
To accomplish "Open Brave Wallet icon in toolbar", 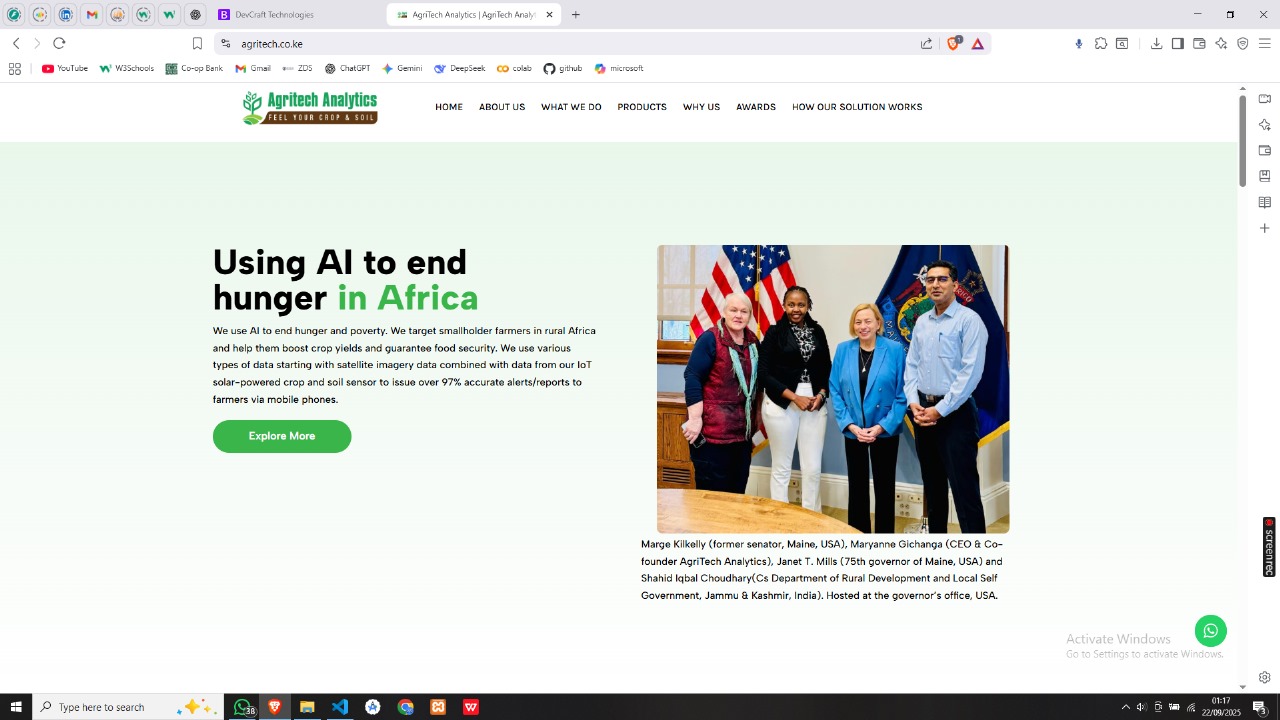I will point(1199,43).
